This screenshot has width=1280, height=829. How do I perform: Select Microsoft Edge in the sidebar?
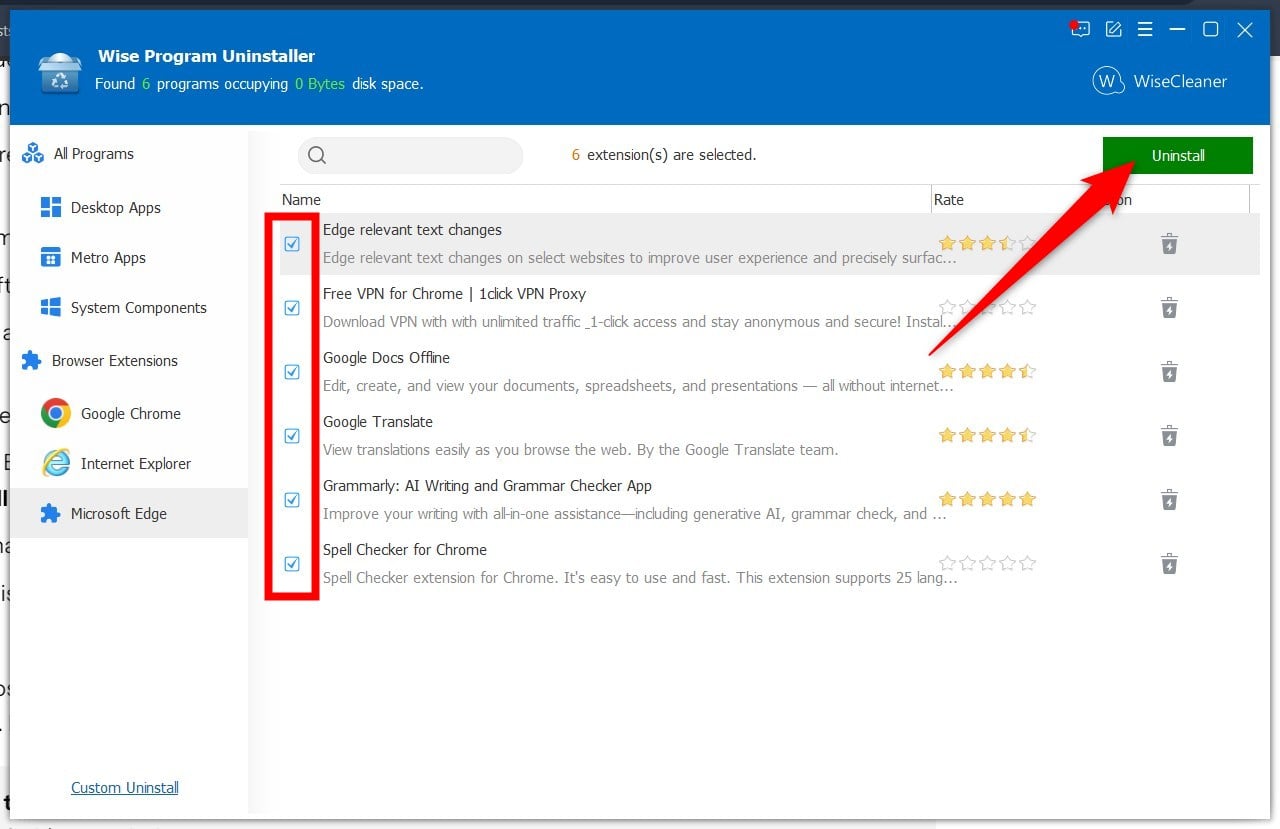click(x=129, y=514)
